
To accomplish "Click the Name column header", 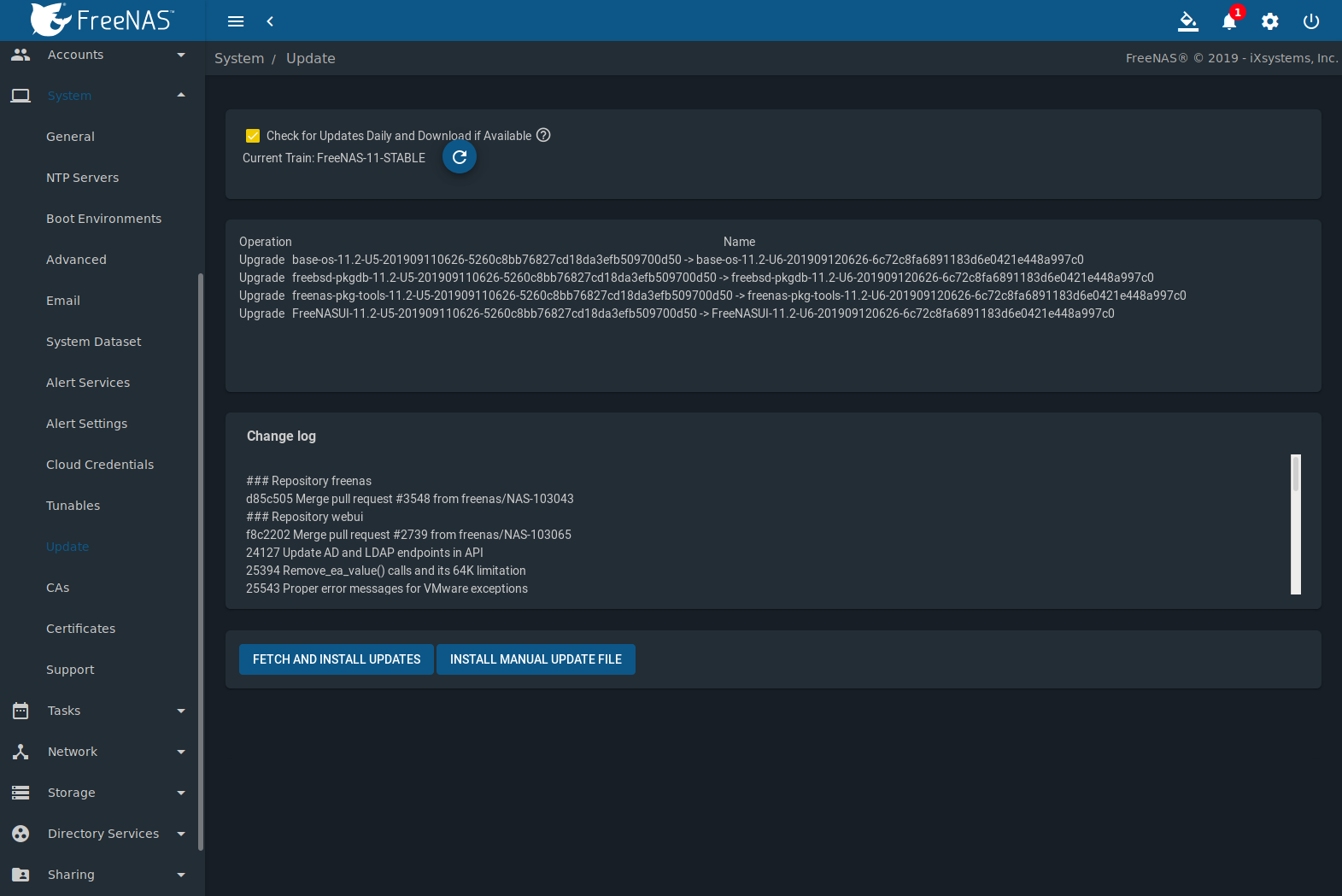I will 739,242.
